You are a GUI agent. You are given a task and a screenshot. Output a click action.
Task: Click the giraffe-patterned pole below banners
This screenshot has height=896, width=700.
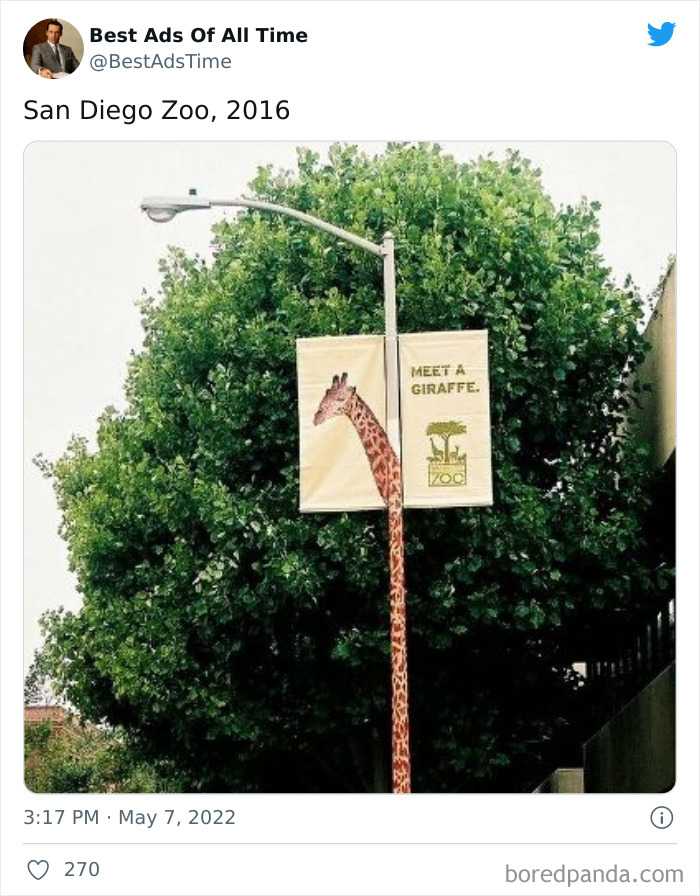(399, 649)
